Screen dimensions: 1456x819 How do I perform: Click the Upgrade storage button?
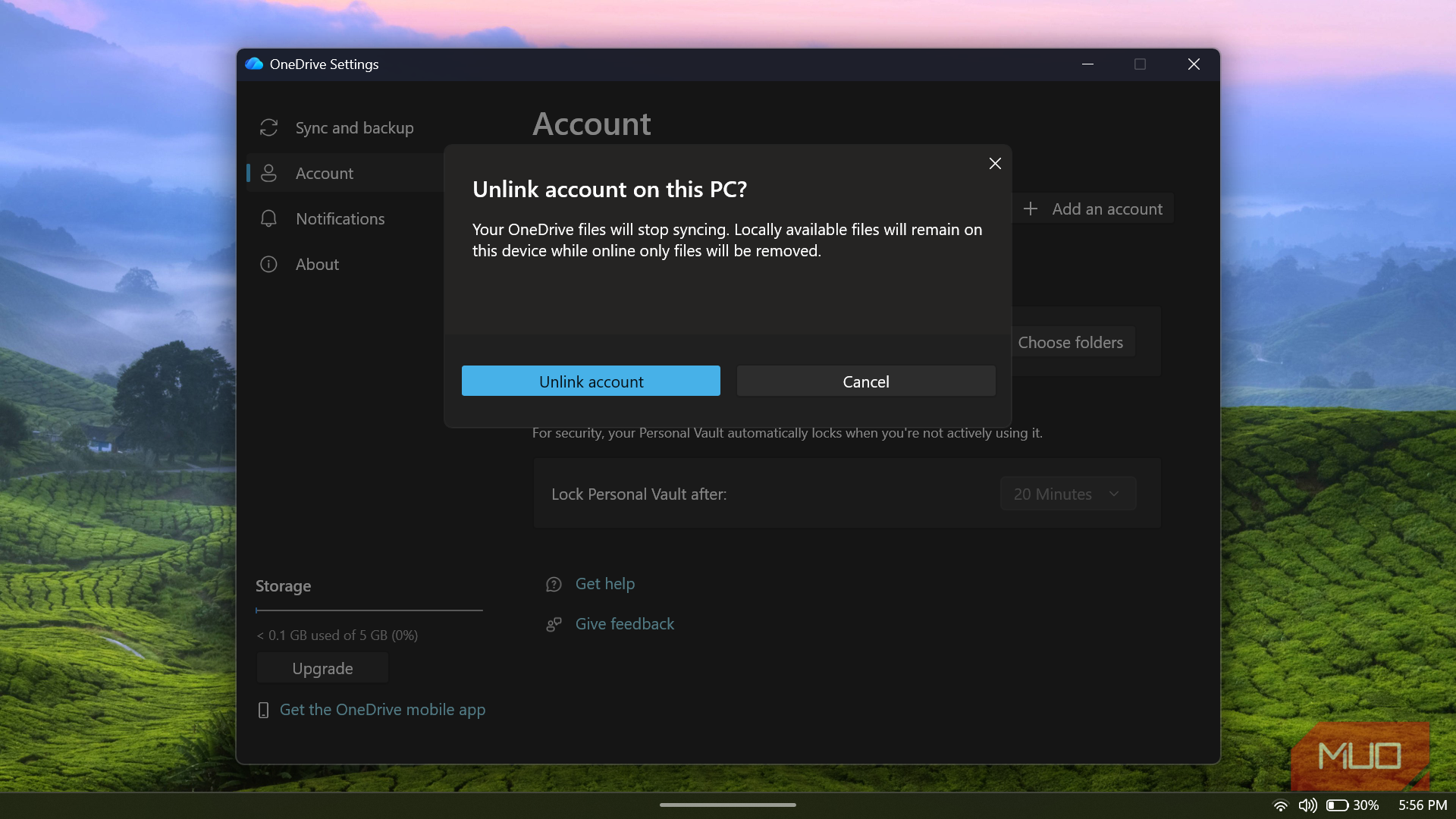point(322,668)
